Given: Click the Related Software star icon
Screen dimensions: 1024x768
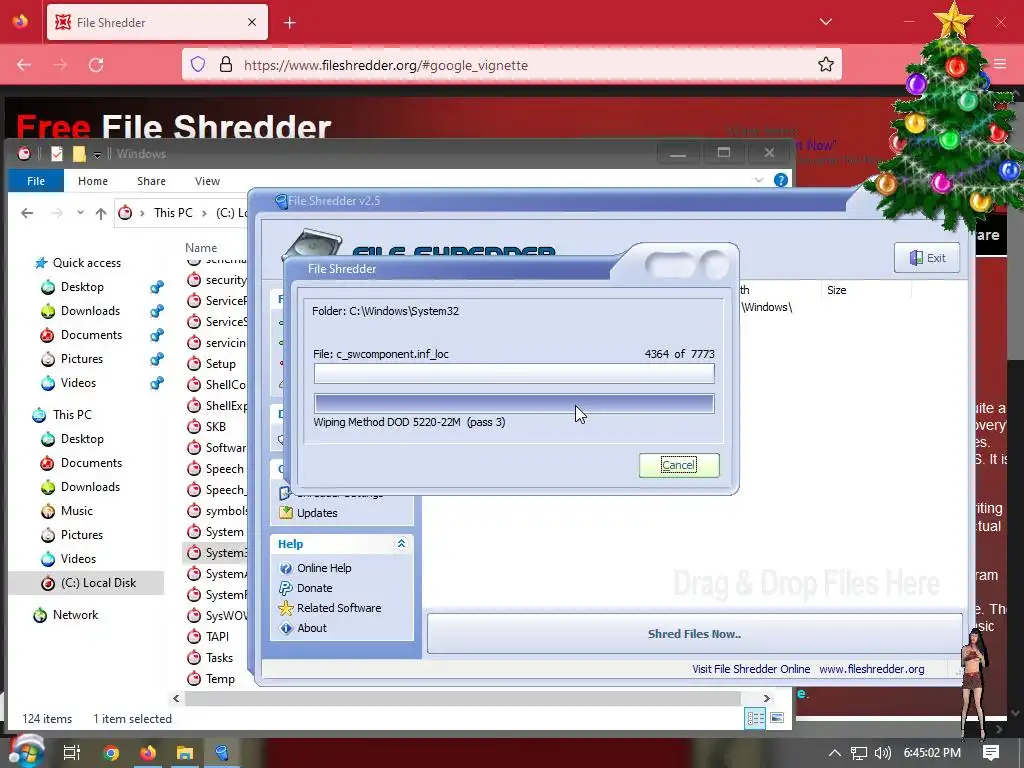Looking at the screenshot, I should coord(285,608).
